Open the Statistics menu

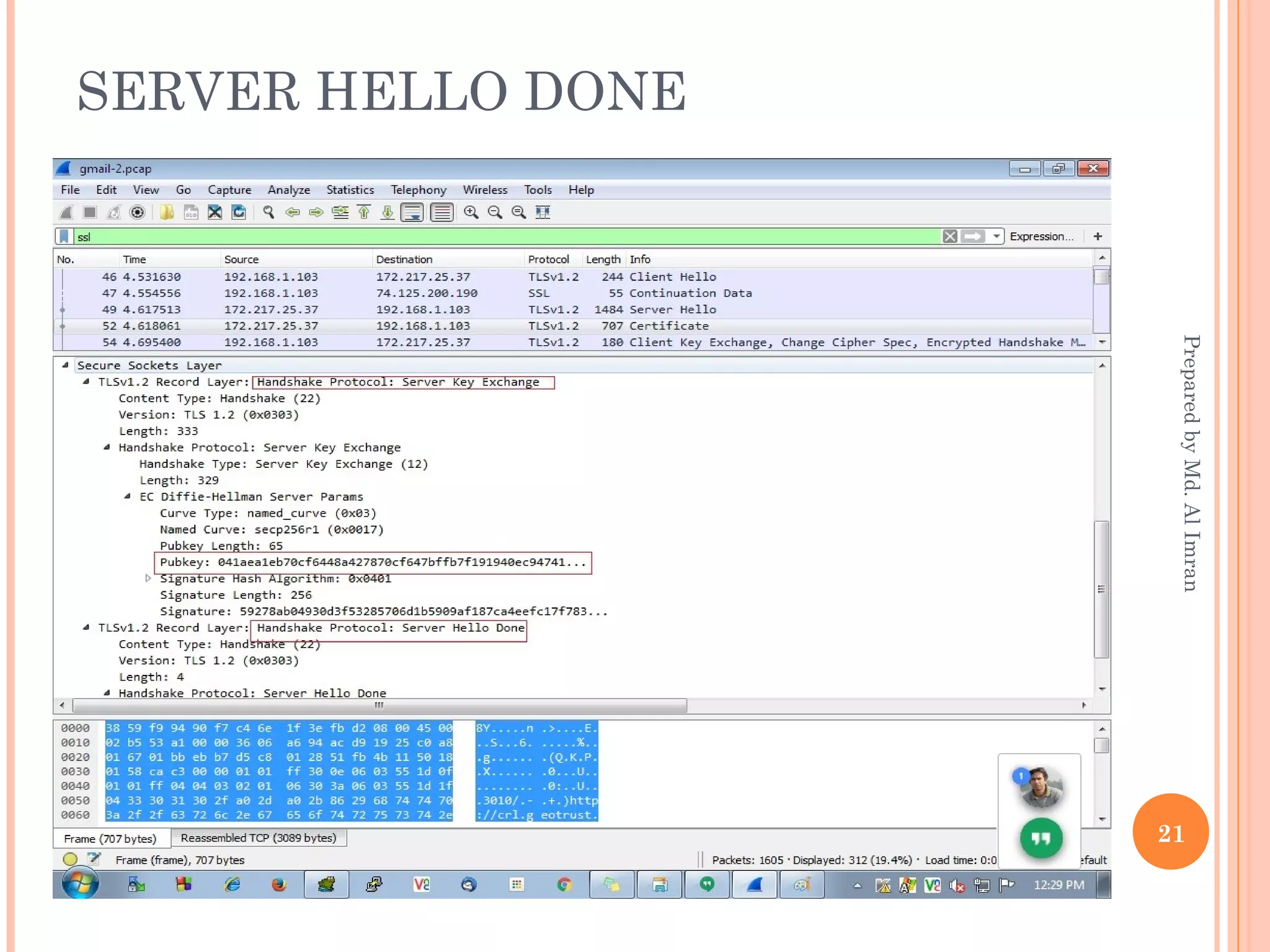pos(350,190)
